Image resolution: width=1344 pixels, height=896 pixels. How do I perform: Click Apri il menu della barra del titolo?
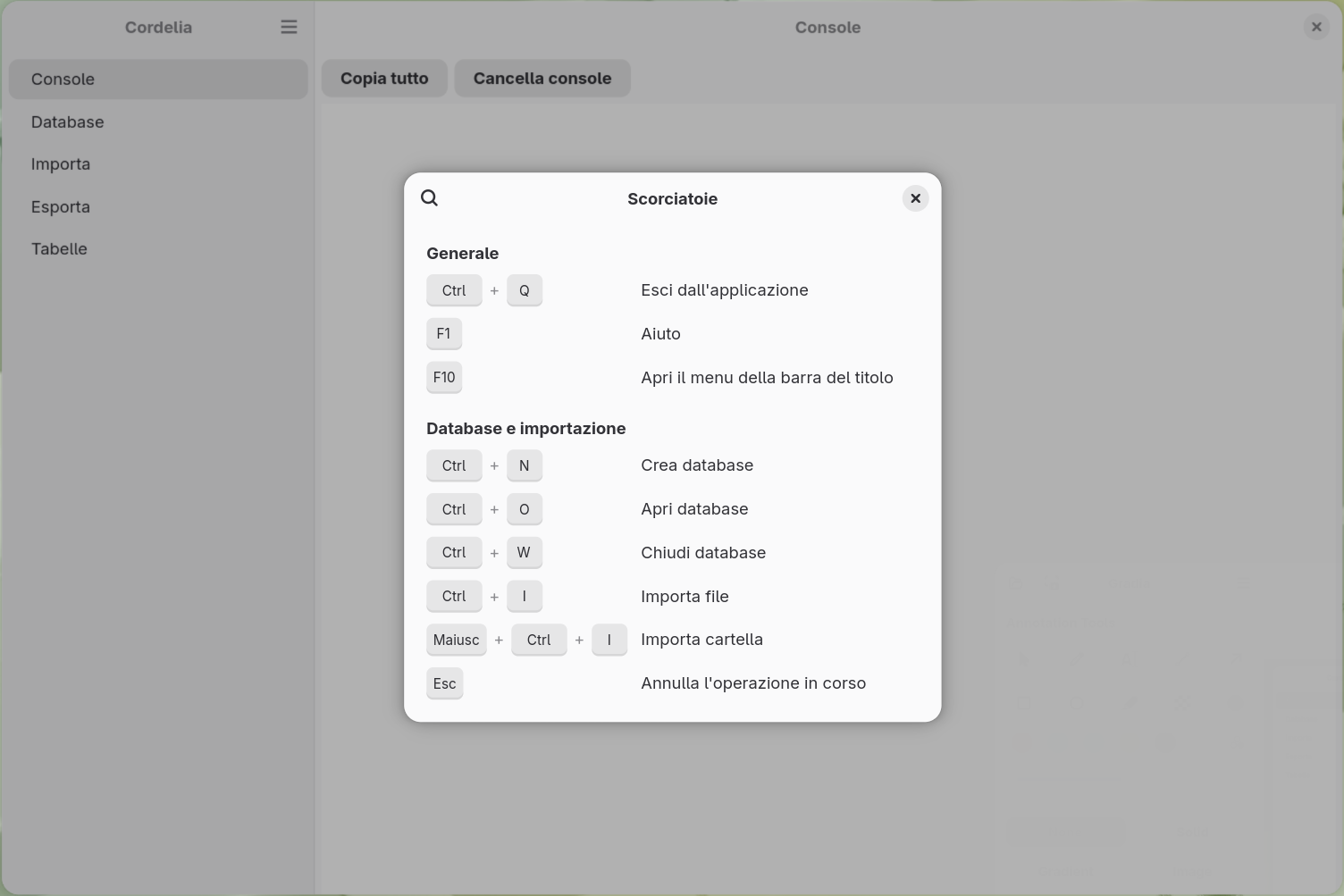pyautogui.click(x=767, y=377)
